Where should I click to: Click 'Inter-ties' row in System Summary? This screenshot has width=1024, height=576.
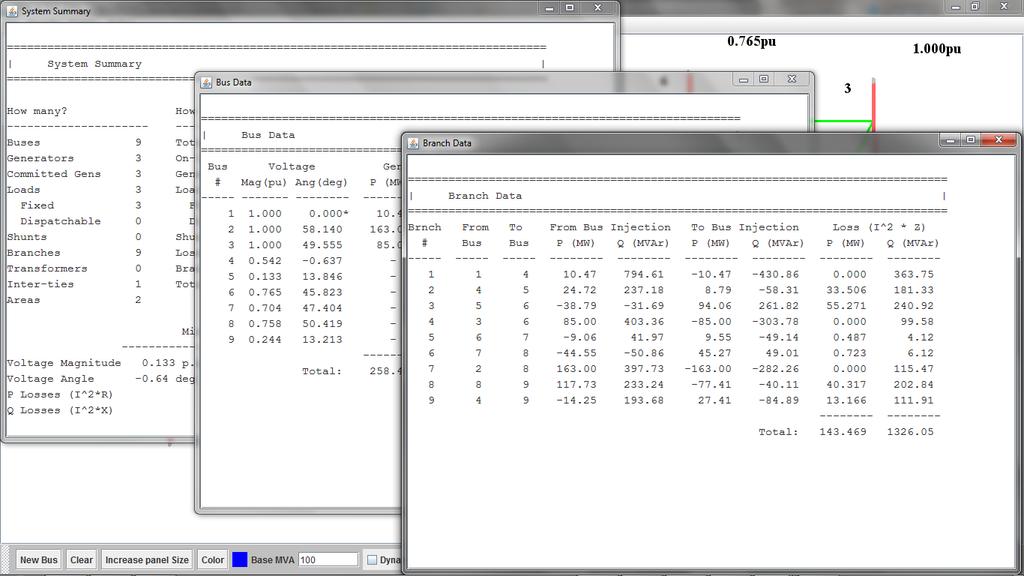pos(74,284)
